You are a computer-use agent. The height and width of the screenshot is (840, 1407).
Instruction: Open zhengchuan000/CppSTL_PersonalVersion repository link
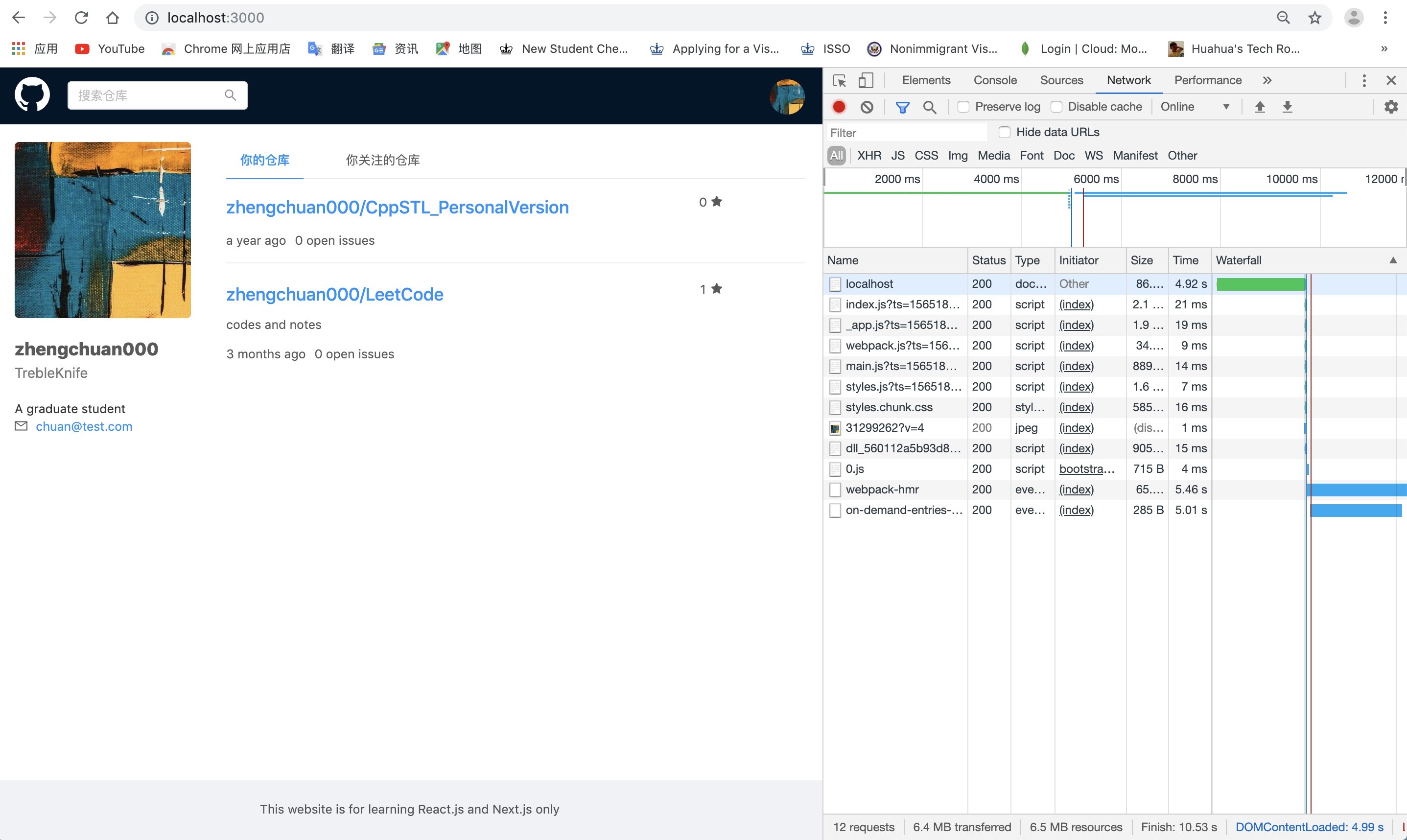(398, 207)
